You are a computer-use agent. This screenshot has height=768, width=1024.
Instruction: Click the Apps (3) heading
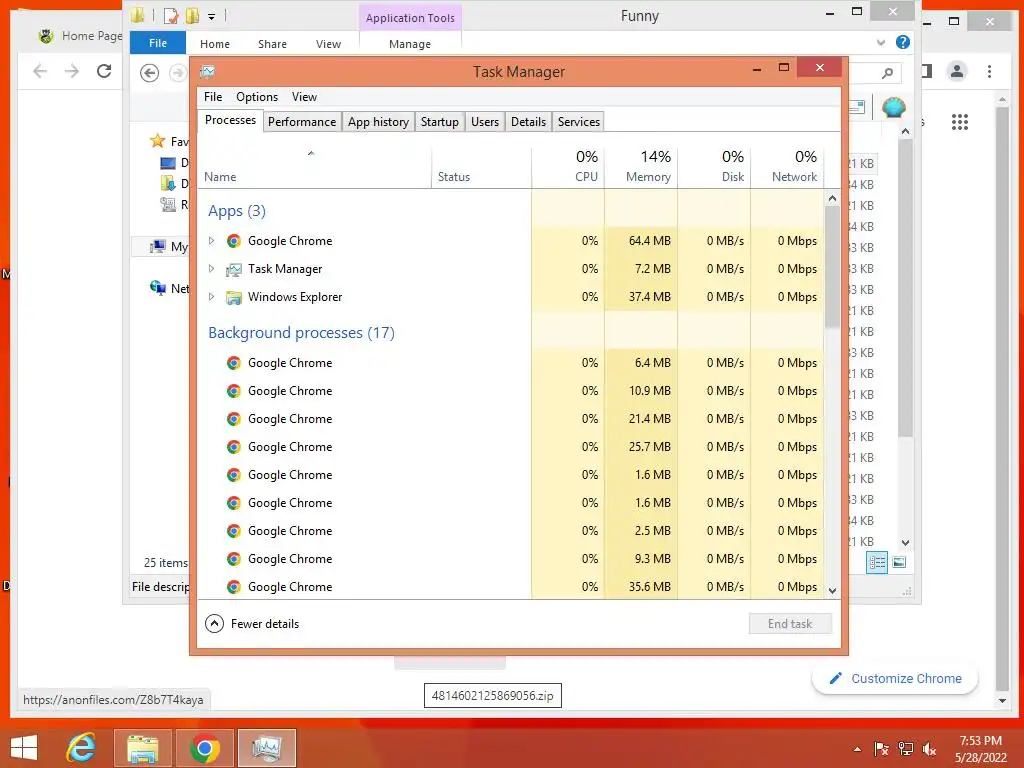click(x=236, y=211)
